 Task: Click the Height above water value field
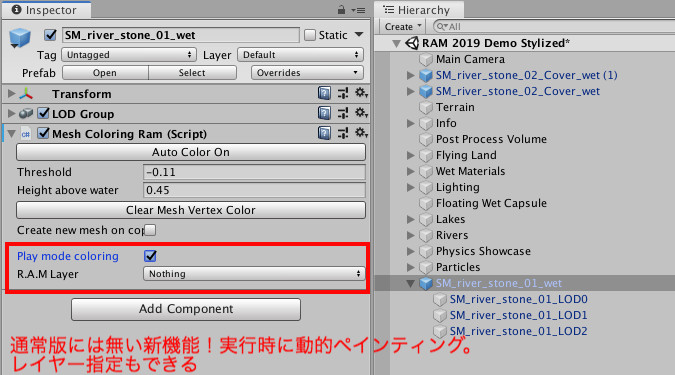(254, 190)
